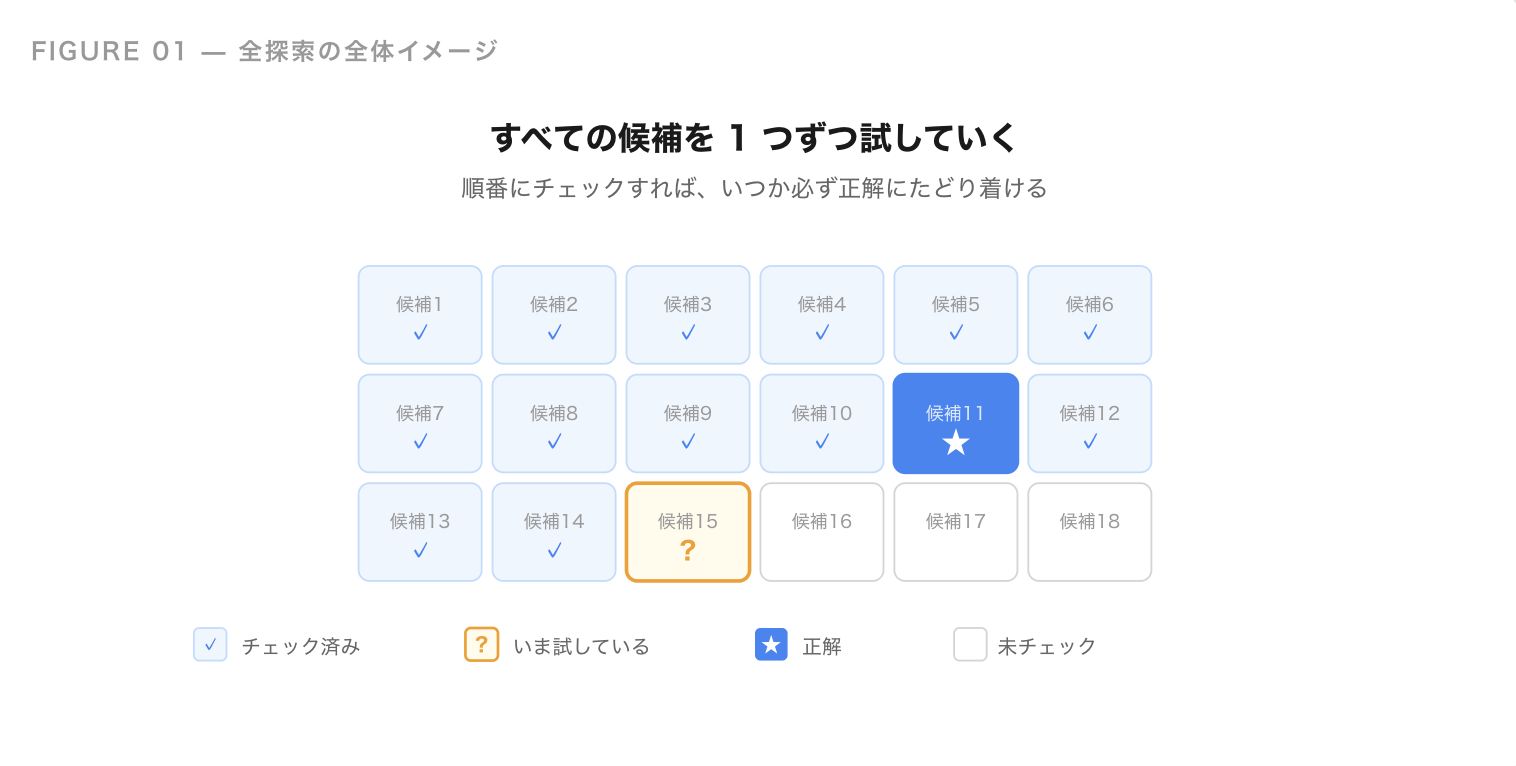Click the checkmark under 候補9
The image size is (1516, 766).
coord(688,442)
